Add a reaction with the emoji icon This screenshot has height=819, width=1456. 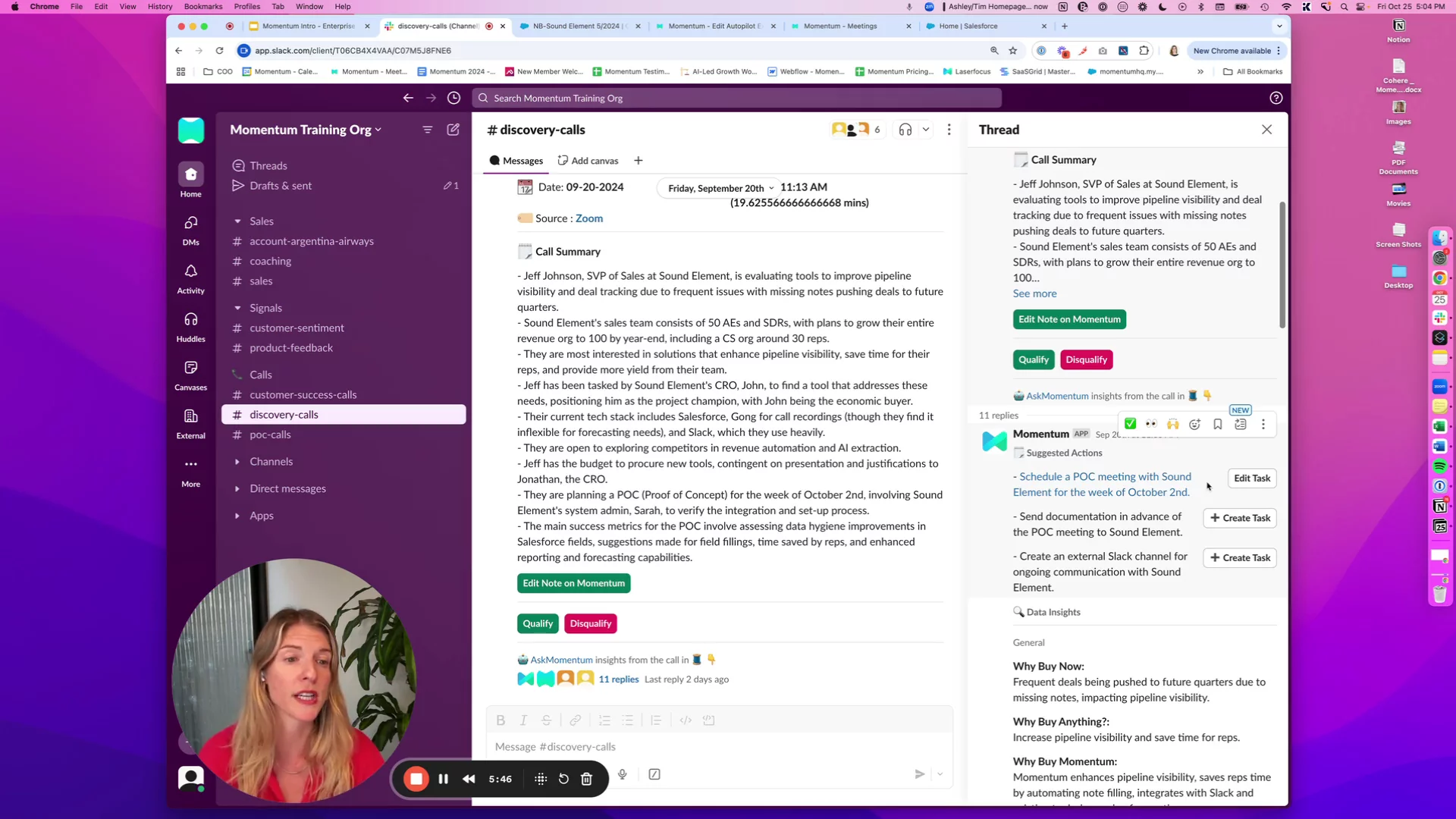click(x=1194, y=424)
